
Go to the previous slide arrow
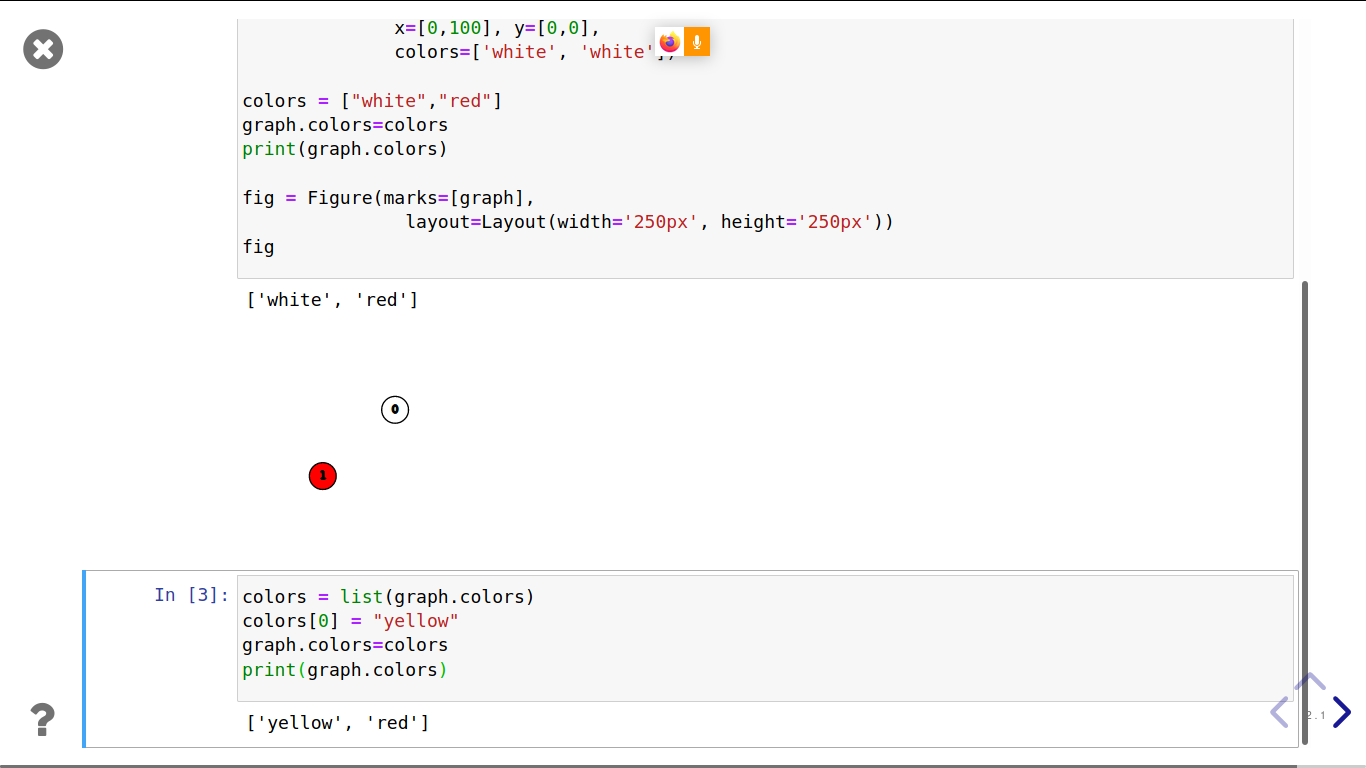coord(1279,712)
